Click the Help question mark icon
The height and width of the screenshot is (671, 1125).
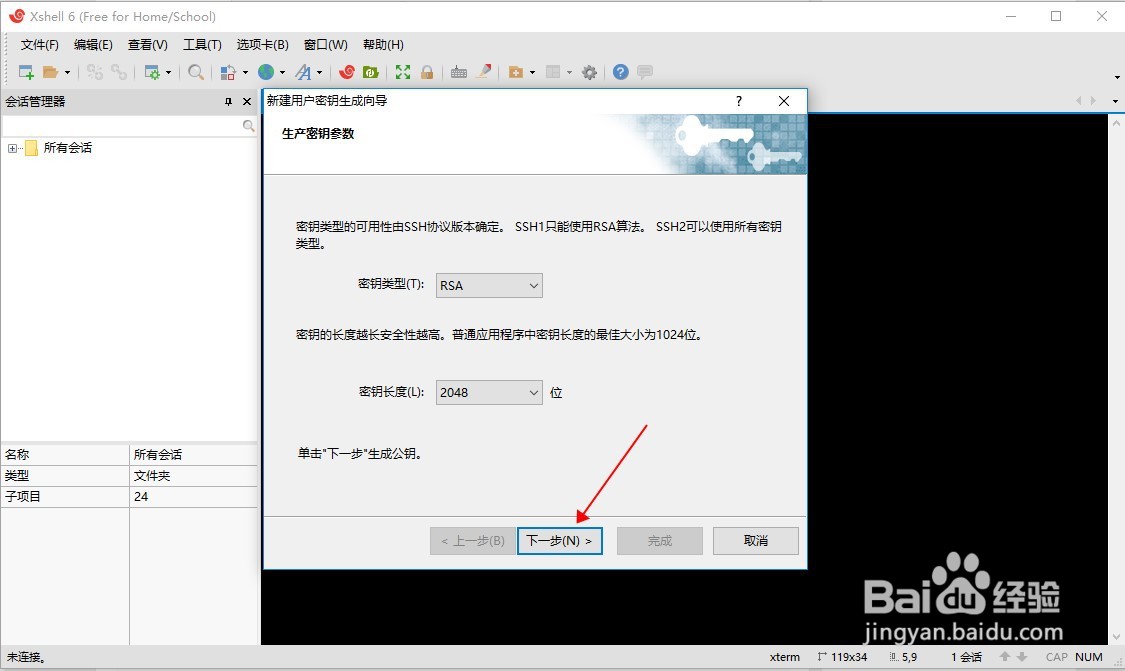click(x=619, y=72)
